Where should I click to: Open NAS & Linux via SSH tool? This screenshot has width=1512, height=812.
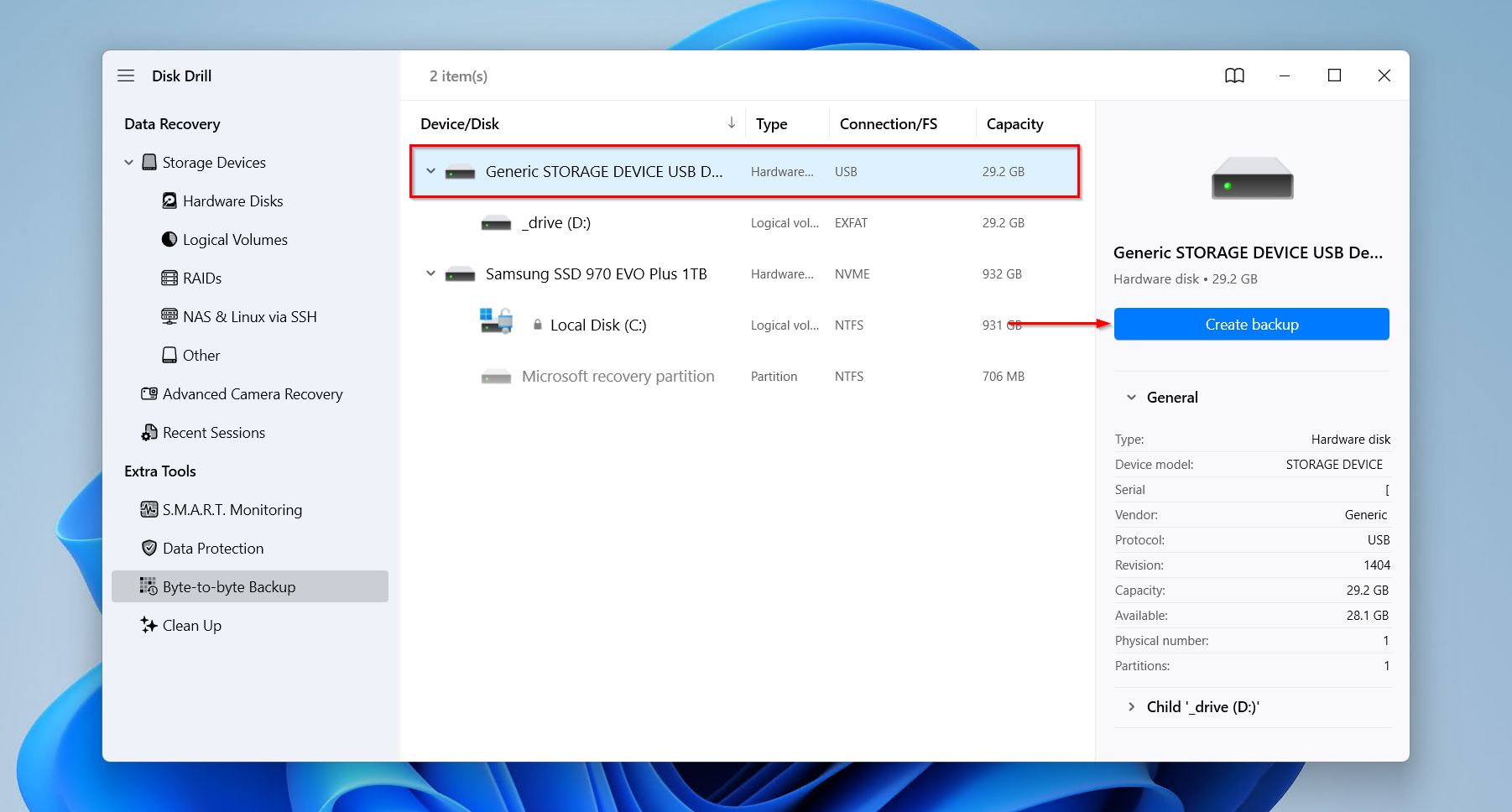point(249,316)
